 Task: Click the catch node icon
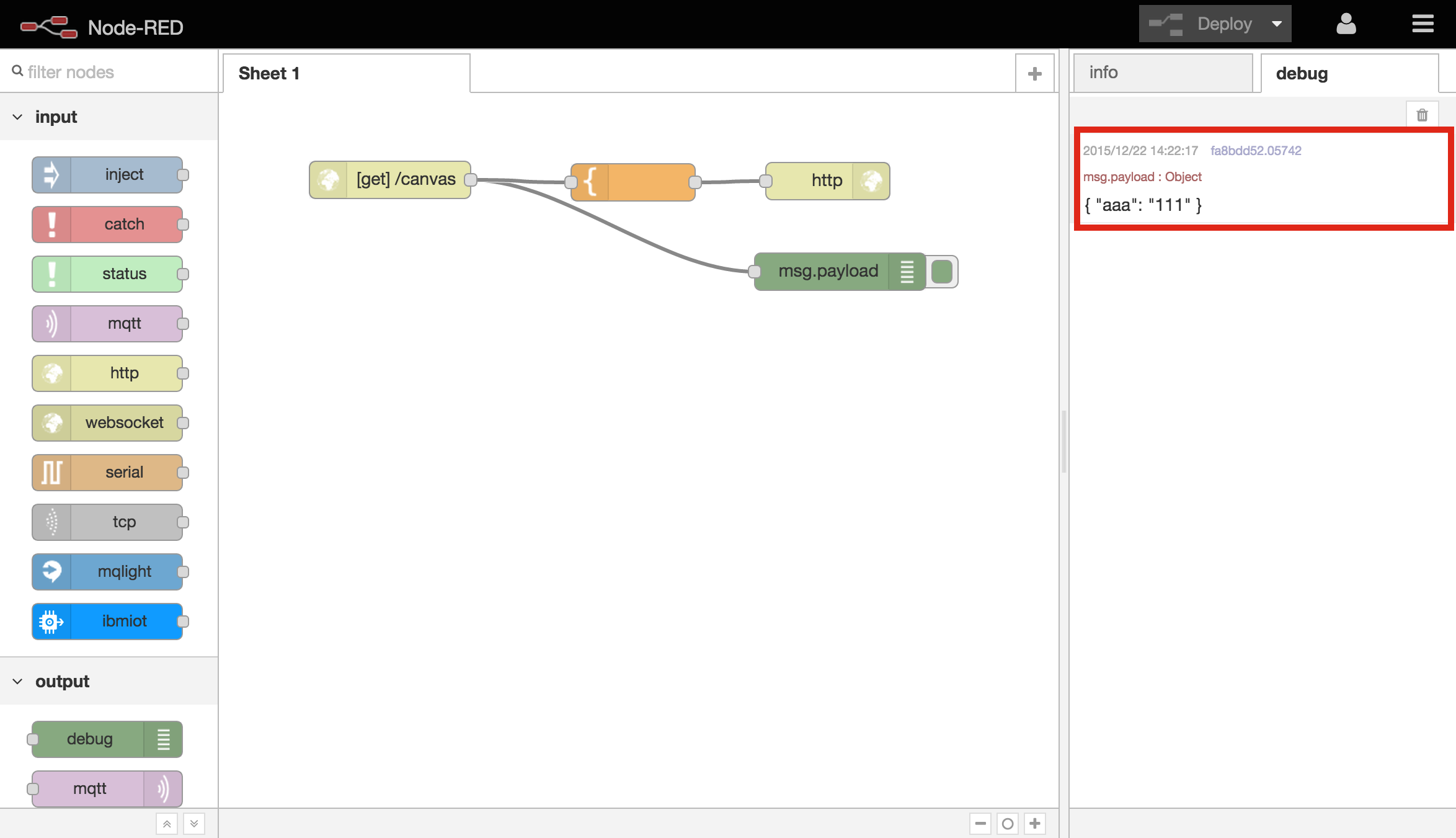(x=52, y=223)
